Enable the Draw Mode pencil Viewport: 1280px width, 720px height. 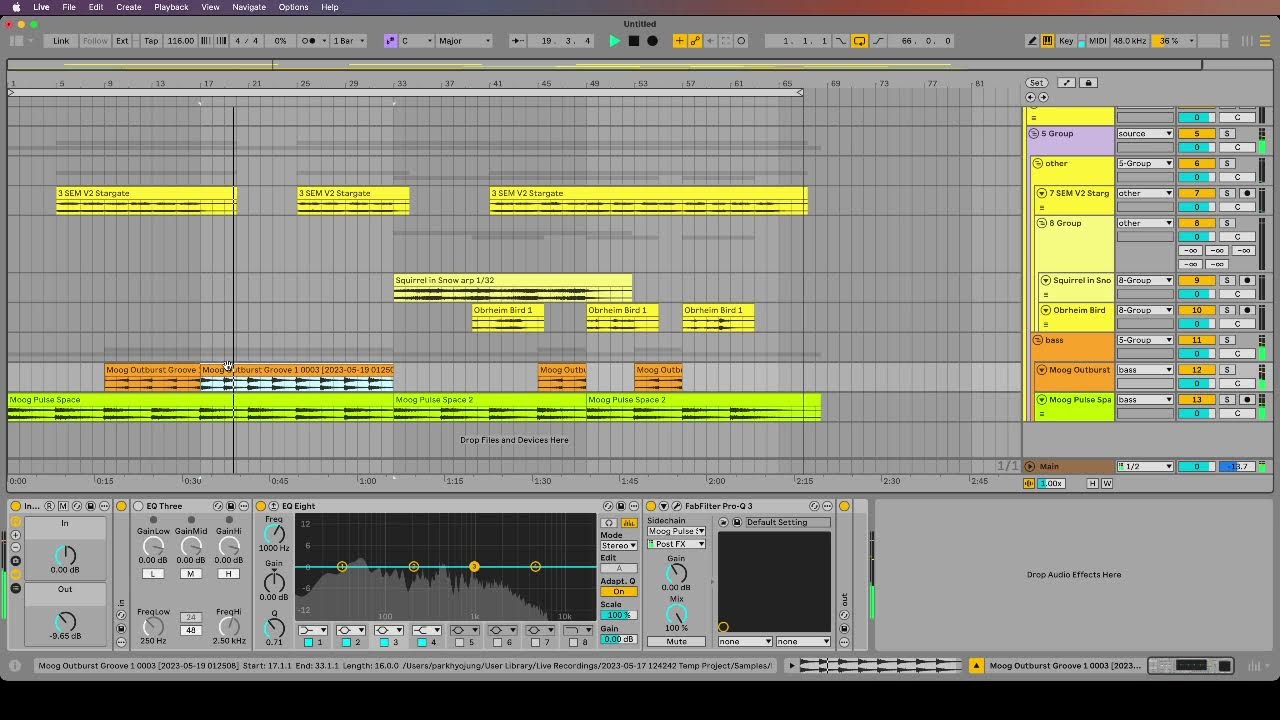coord(1032,41)
